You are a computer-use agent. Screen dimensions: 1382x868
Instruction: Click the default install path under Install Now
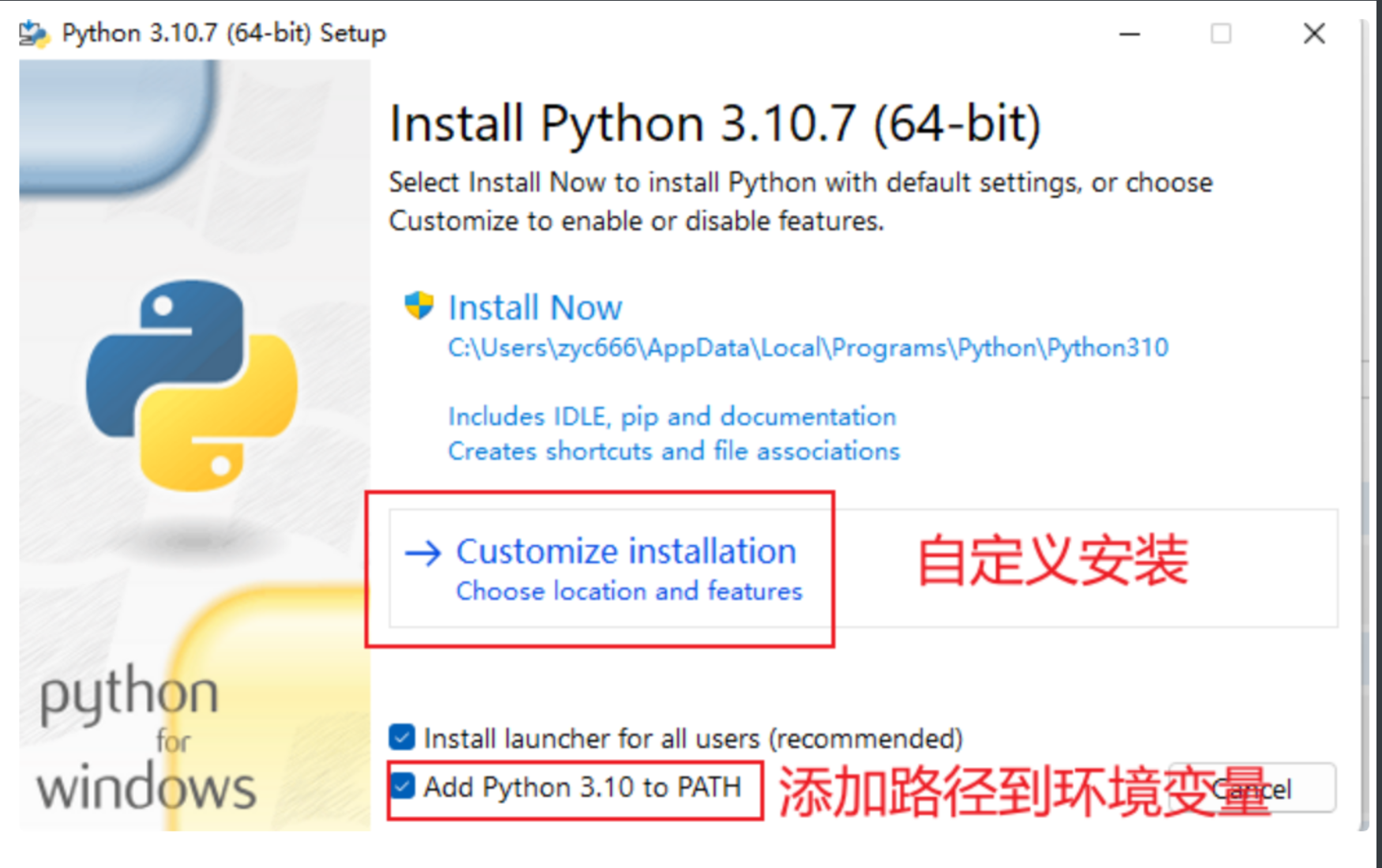[x=807, y=348]
